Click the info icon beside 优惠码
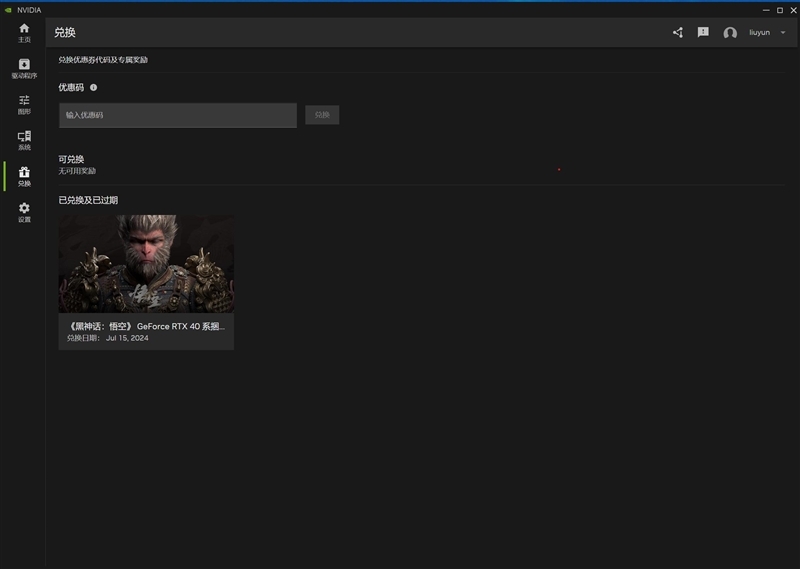This screenshot has height=569, width=800. coord(93,88)
